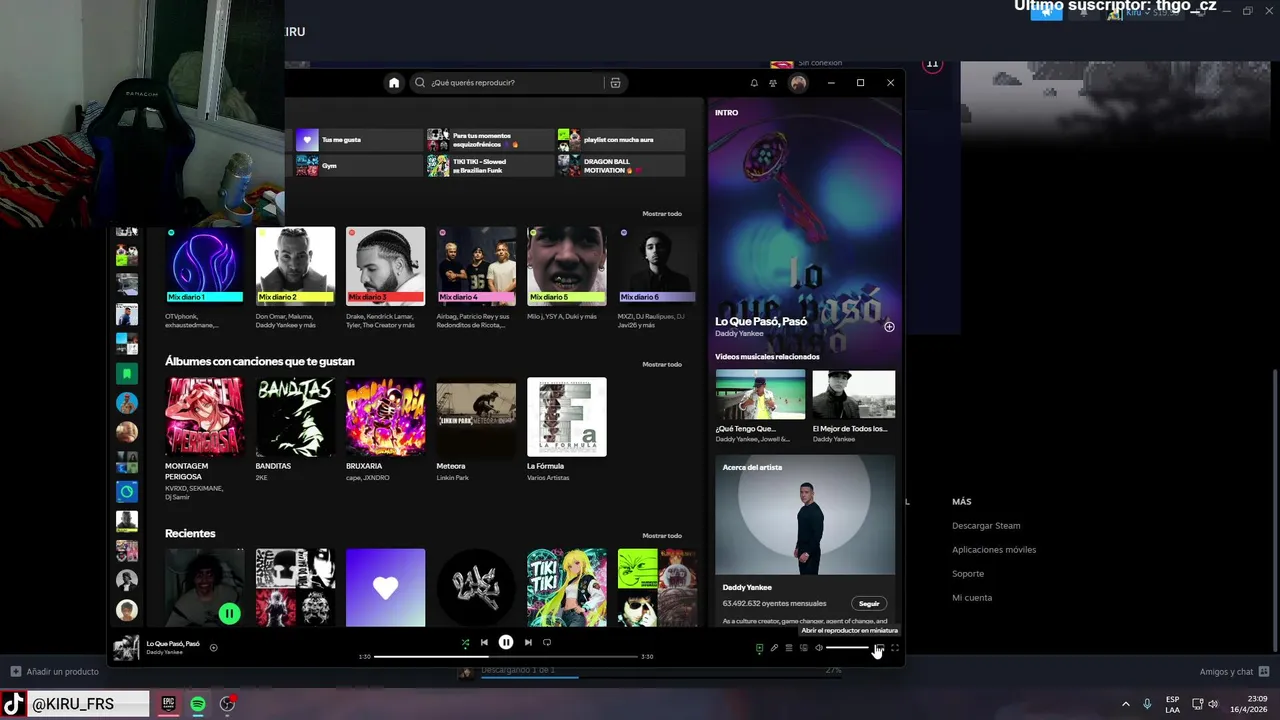This screenshot has height=720, width=1280.
Task: Seek on the song progress bar
Action: click(506, 656)
